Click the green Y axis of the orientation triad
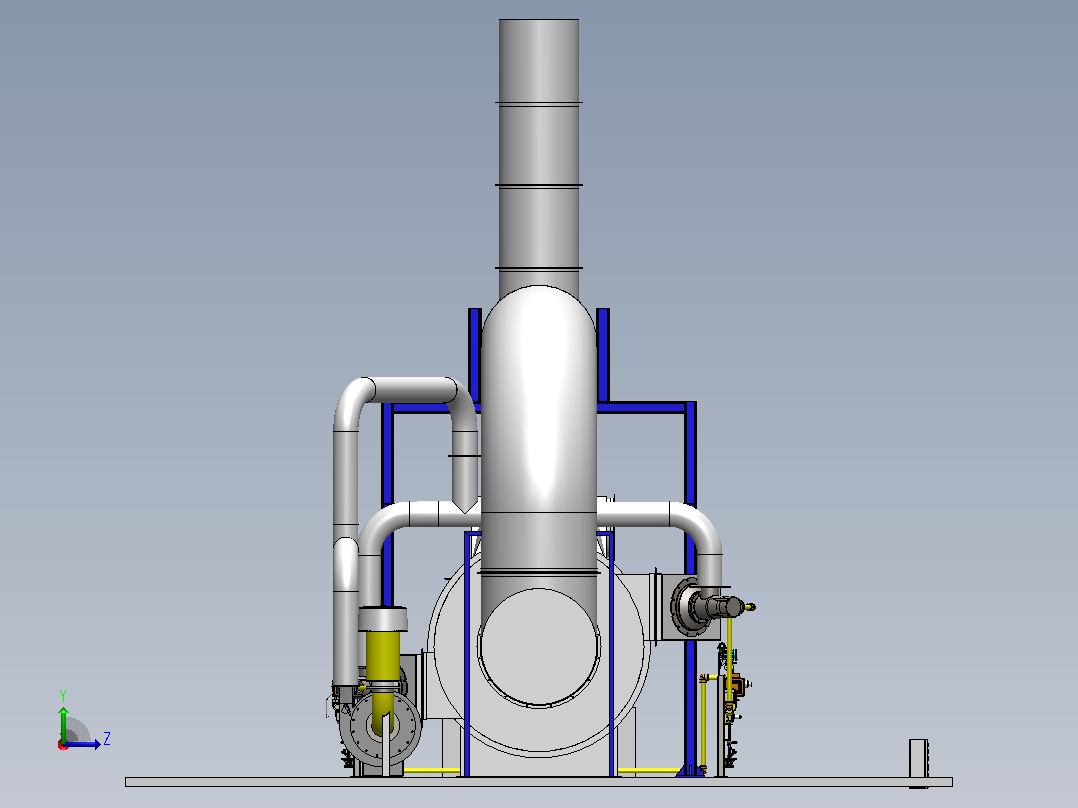The width and height of the screenshot is (1078, 808). [x=63, y=724]
